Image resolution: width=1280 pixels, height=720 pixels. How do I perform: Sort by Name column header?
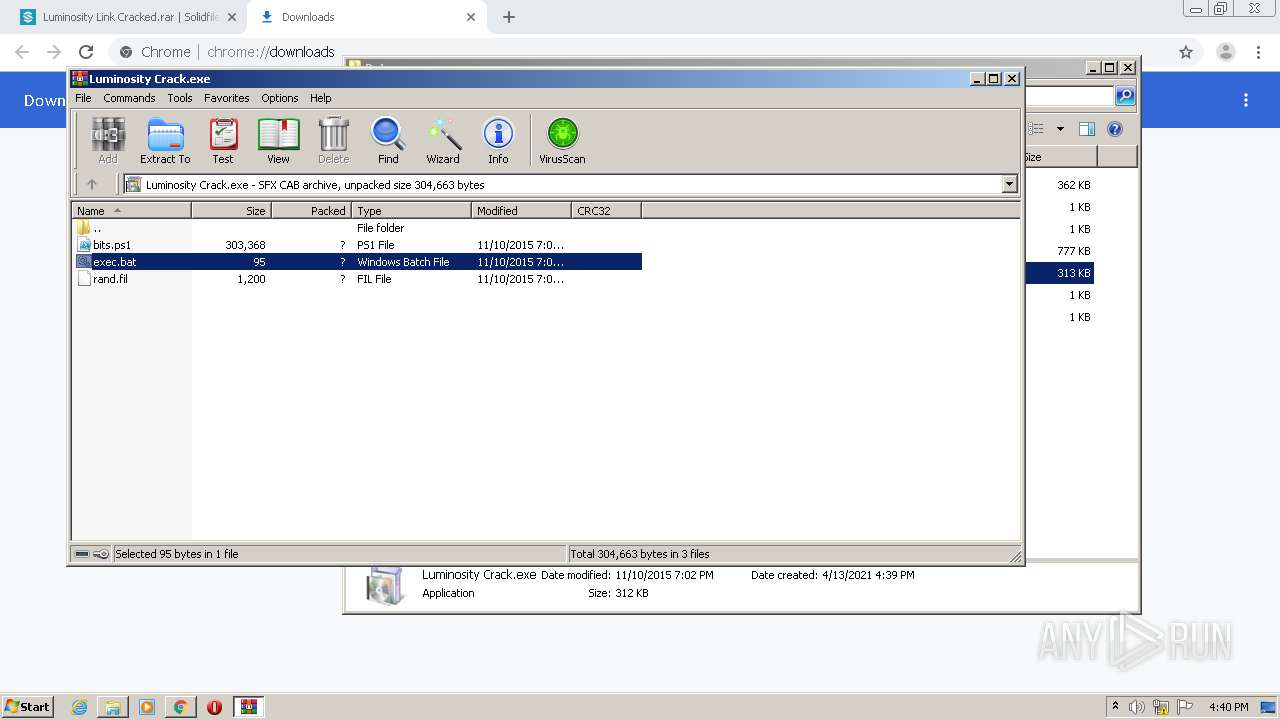click(131, 211)
